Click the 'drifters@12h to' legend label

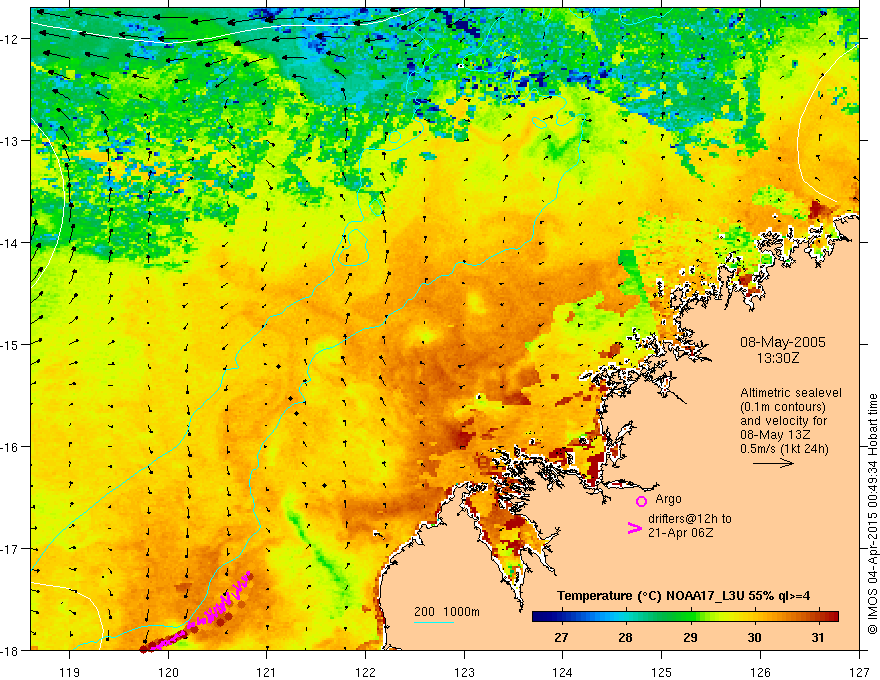pos(690,519)
